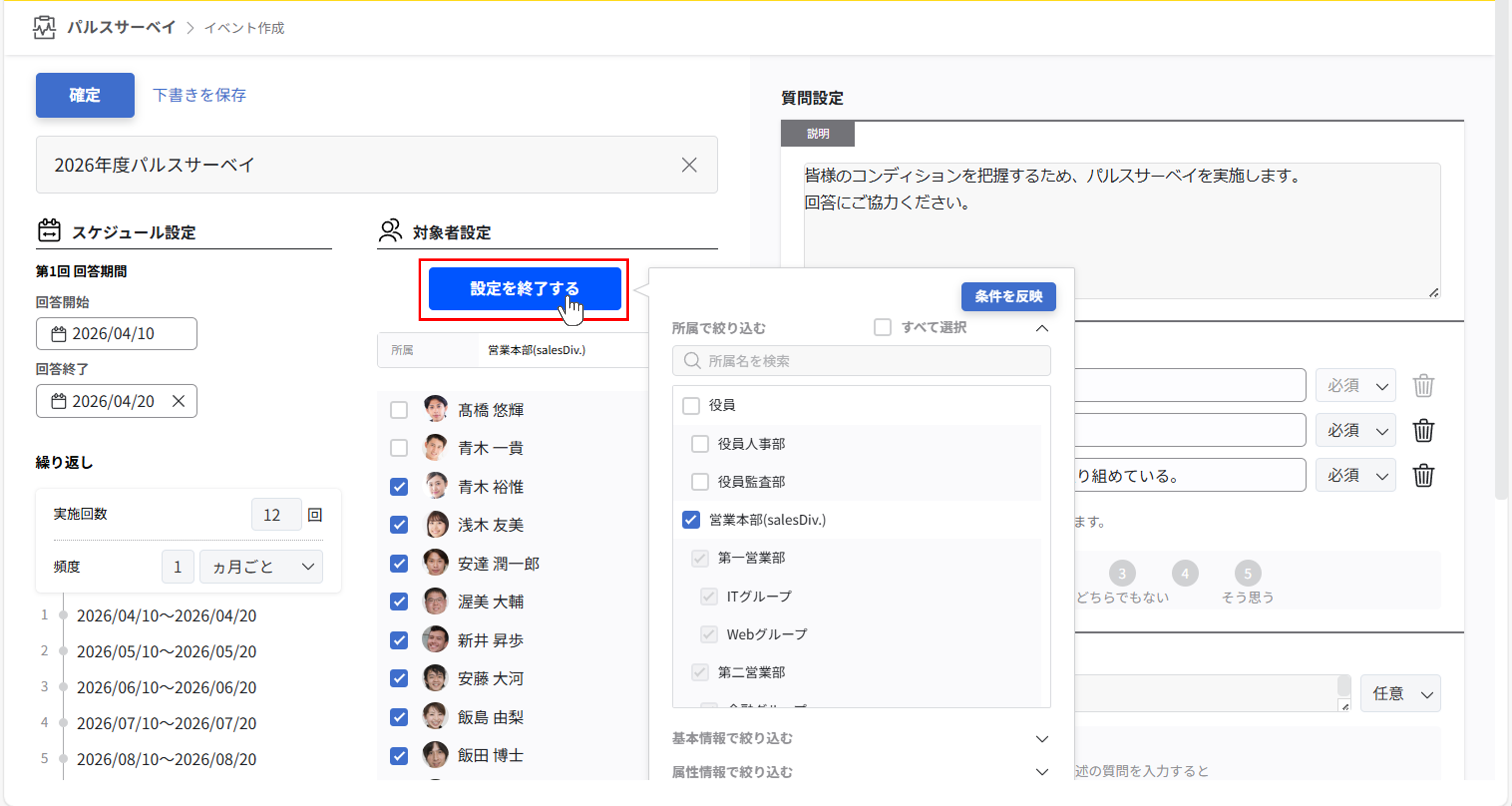
Task: Open the カ月ごと frequency dropdown
Action: click(x=261, y=566)
